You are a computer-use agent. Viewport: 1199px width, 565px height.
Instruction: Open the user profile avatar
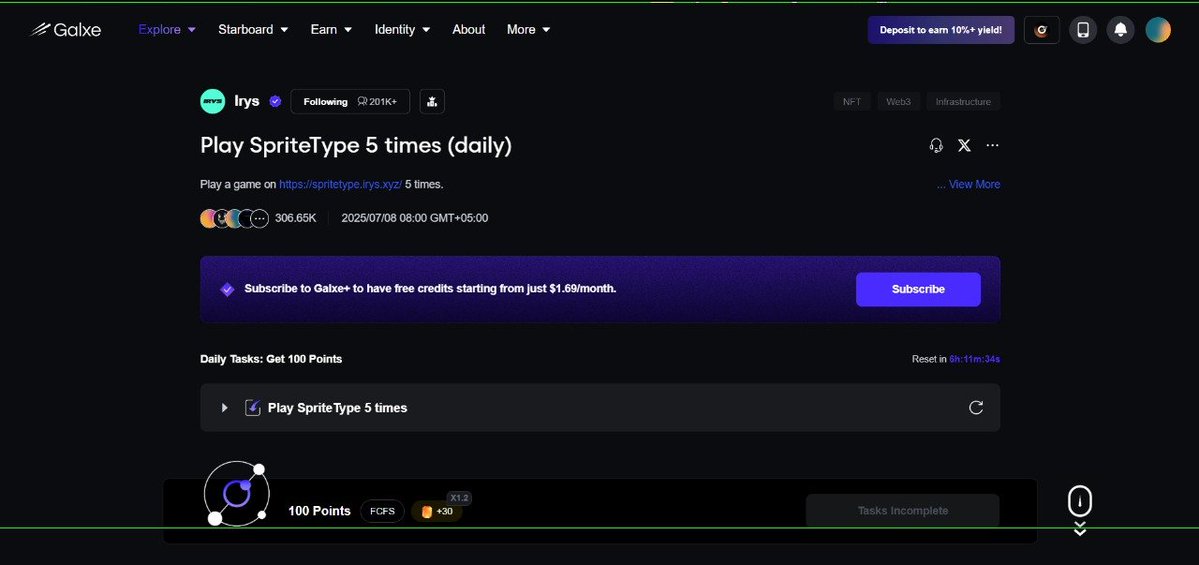pyautogui.click(x=1158, y=30)
